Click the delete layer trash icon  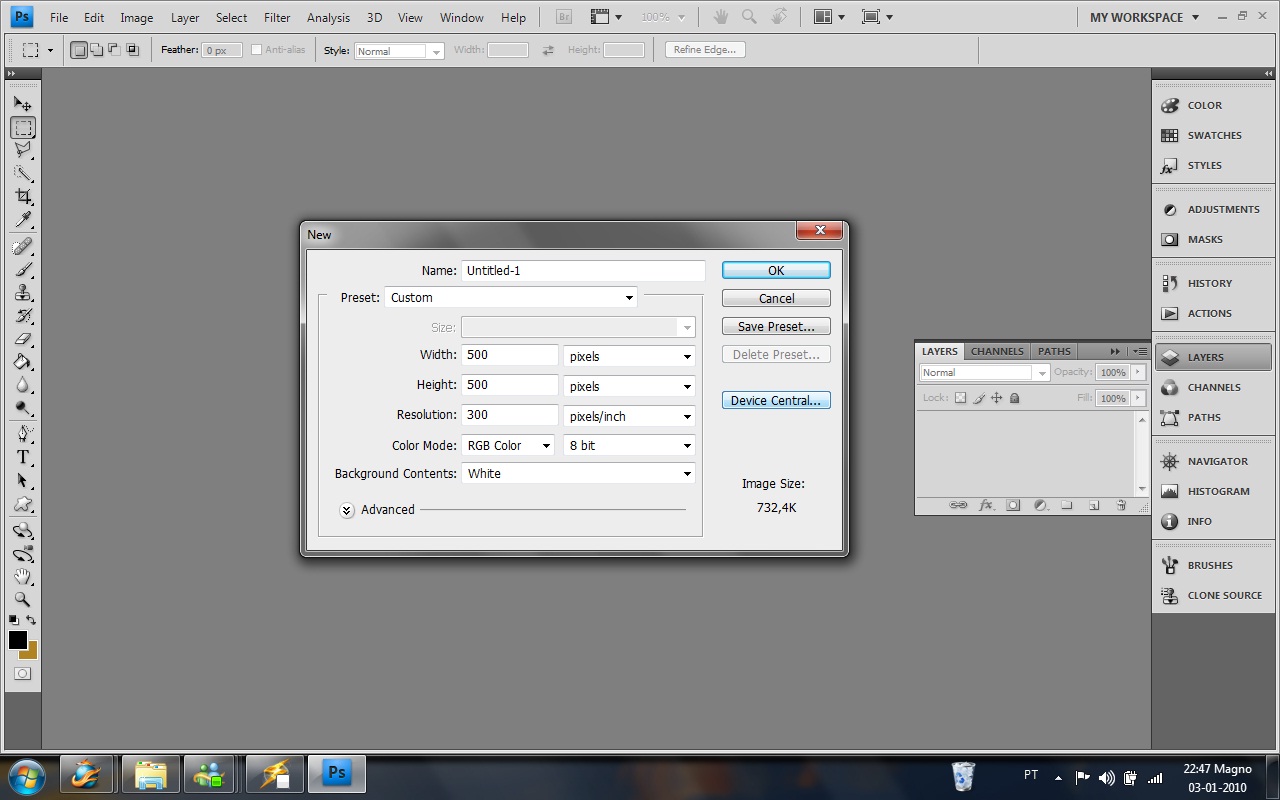point(1121,506)
